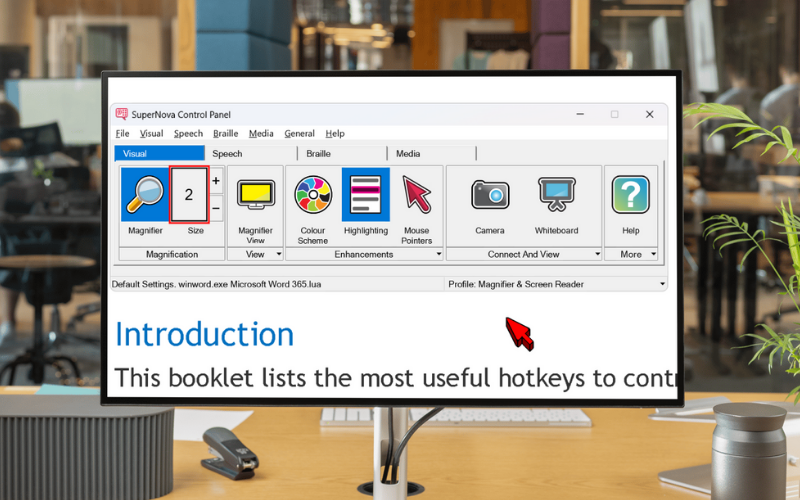Open Mouse Pointers red arrow icon
800x500 pixels.
(x=417, y=194)
